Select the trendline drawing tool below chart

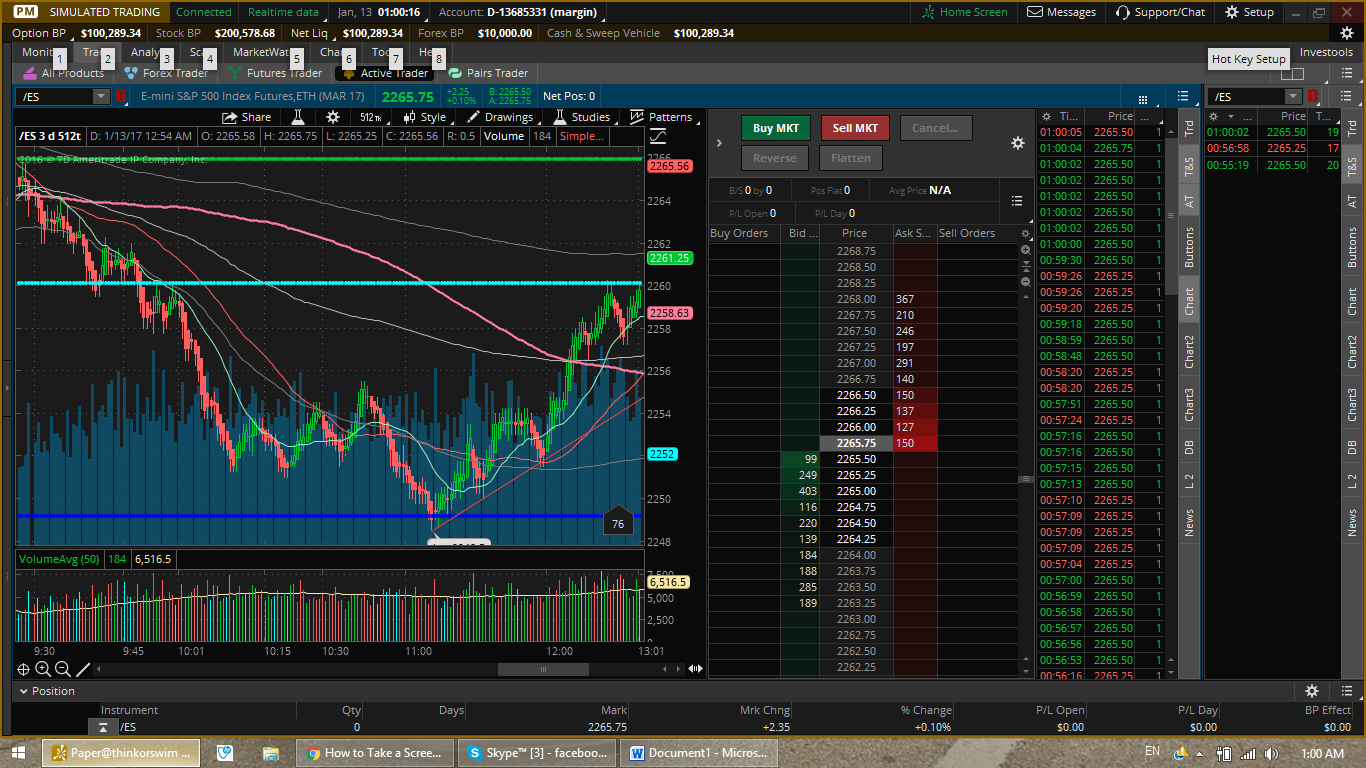tap(83, 669)
